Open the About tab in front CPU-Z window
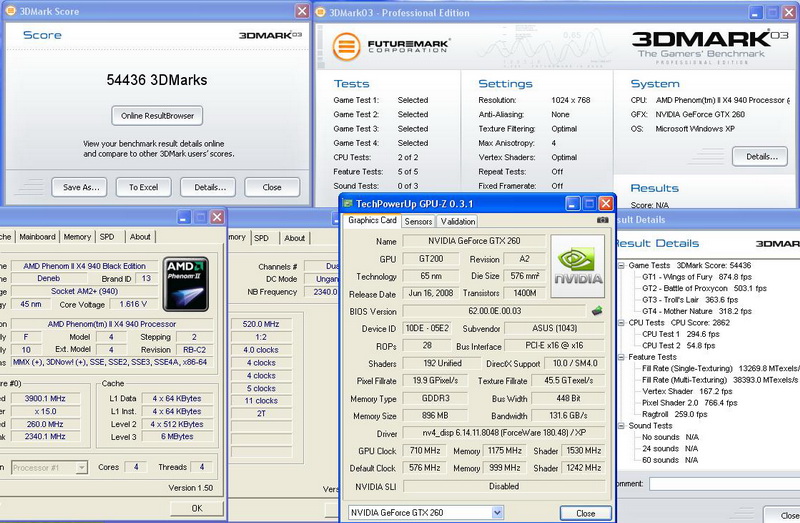Image resolution: width=800 pixels, height=523 pixels. (140, 237)
